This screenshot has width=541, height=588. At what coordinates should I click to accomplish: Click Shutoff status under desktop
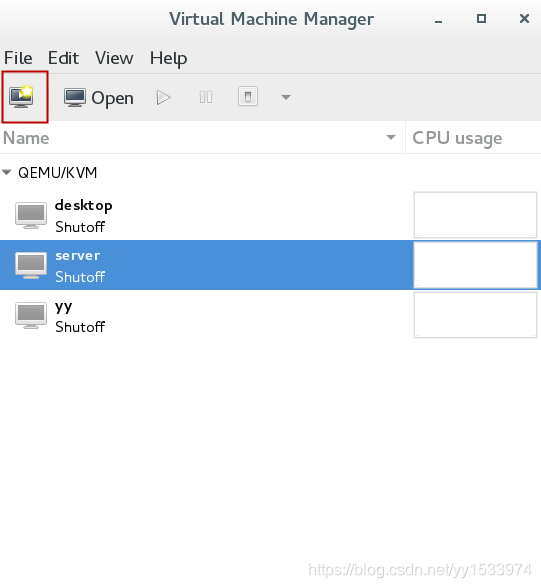[80, 227]
